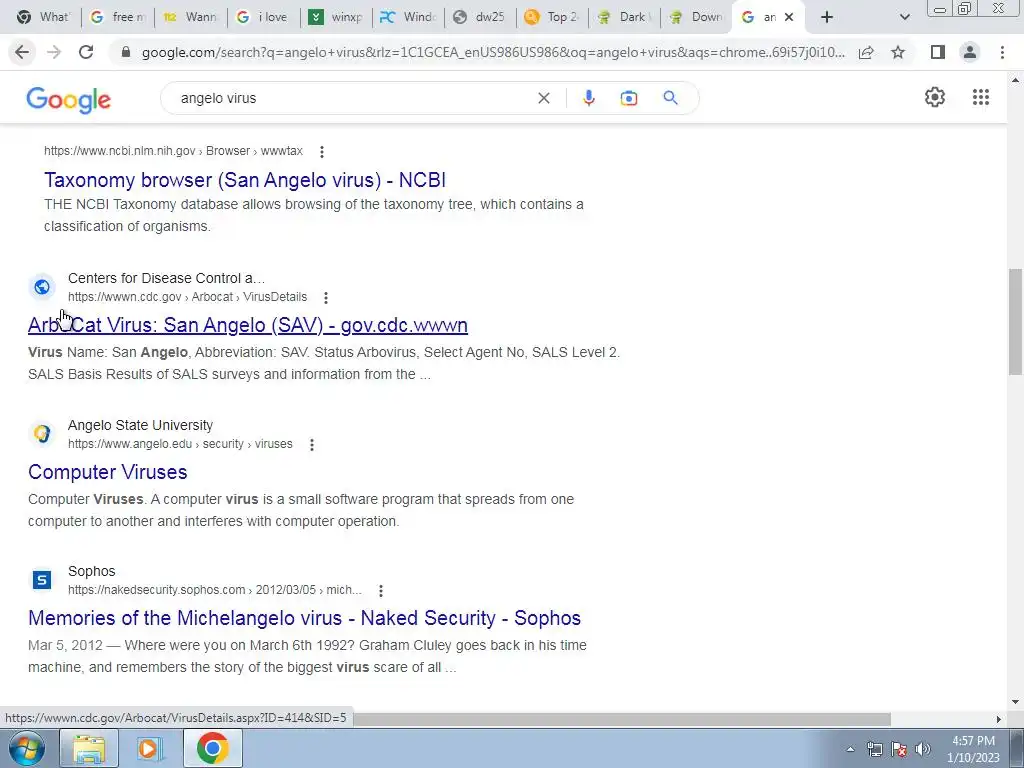Start voice search with the microphone
The image size is (1024, 768).
(x=588, y=98)
